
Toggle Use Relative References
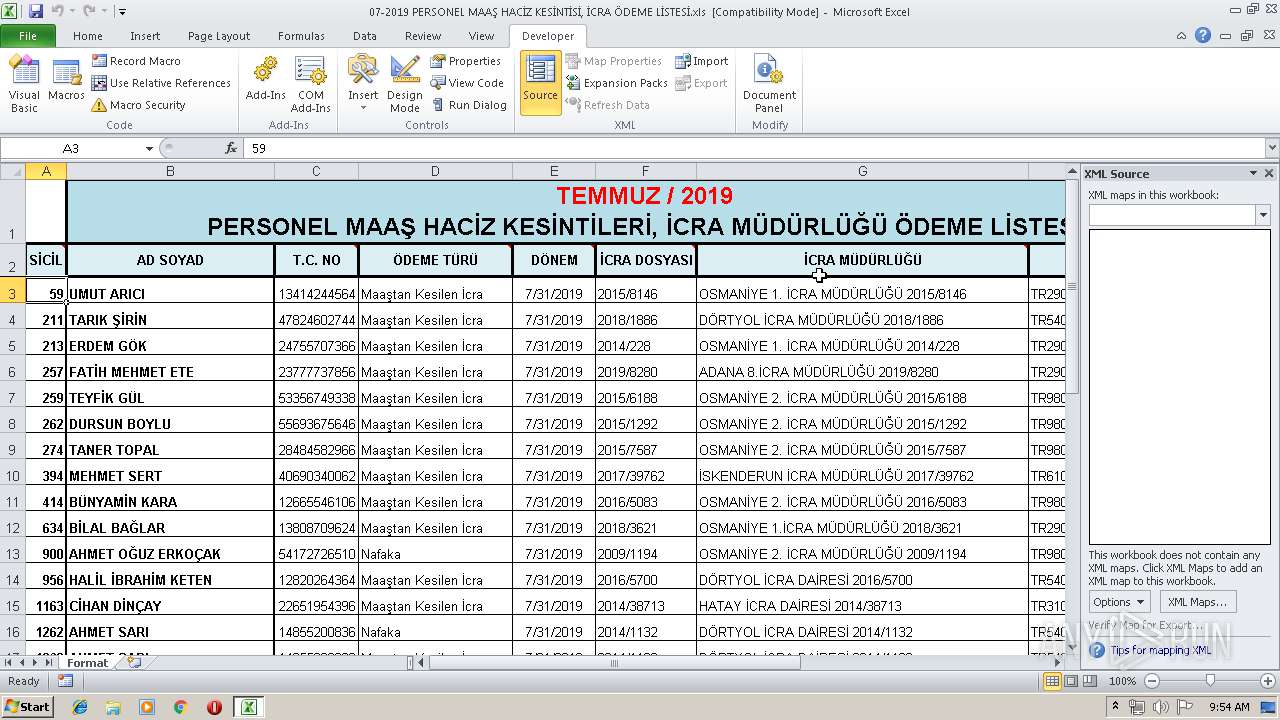click(x=161, y=83)
